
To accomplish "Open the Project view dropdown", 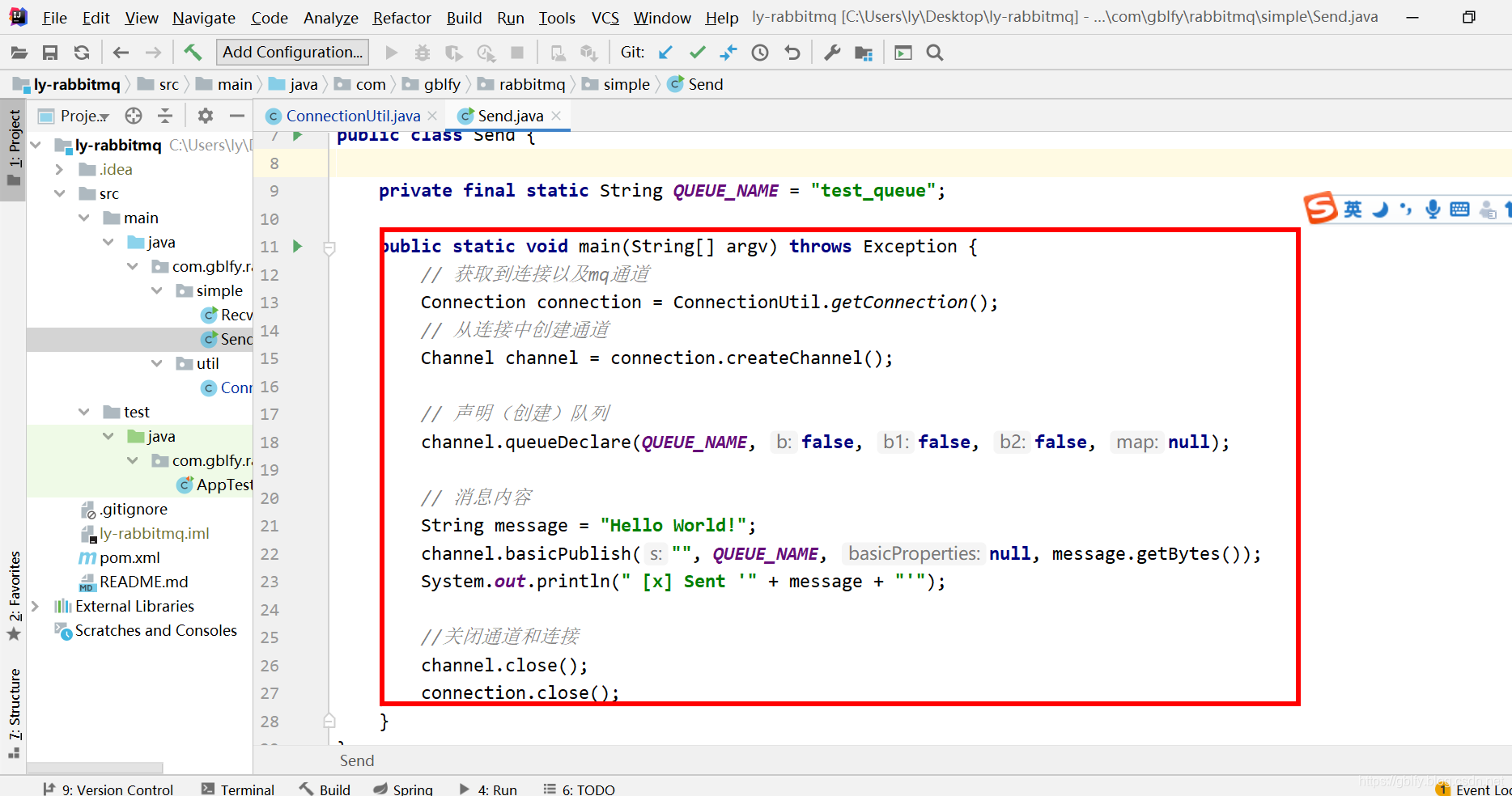I will [x=74, y=116].
